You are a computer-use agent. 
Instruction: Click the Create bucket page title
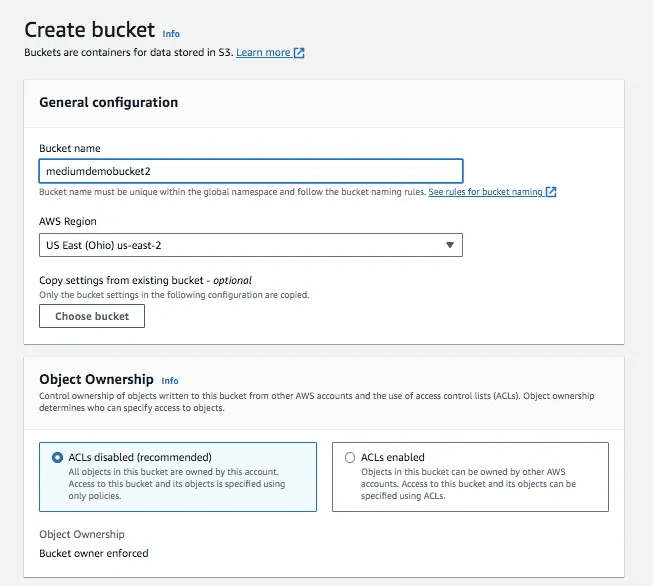[x=90, y=30]
